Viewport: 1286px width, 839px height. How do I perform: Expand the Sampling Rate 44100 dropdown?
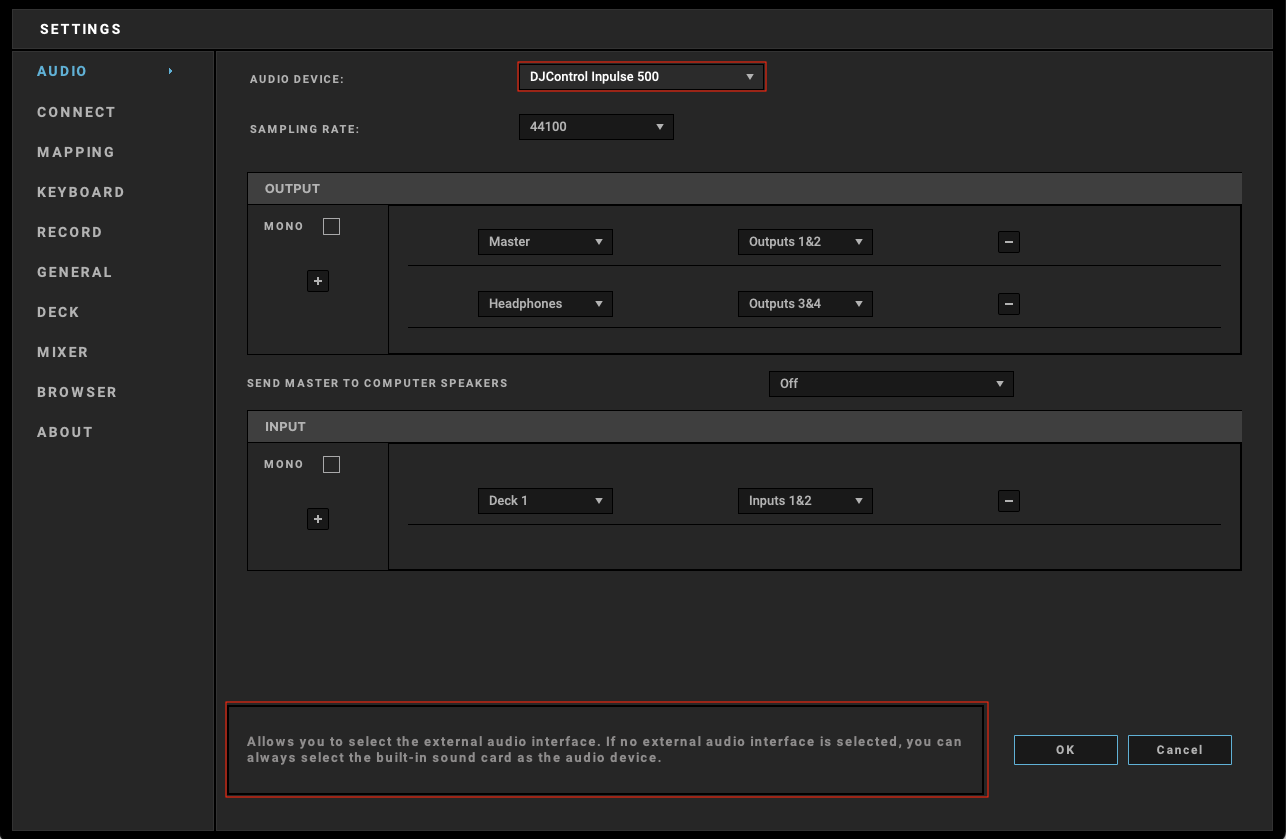[x=596, y=127]
